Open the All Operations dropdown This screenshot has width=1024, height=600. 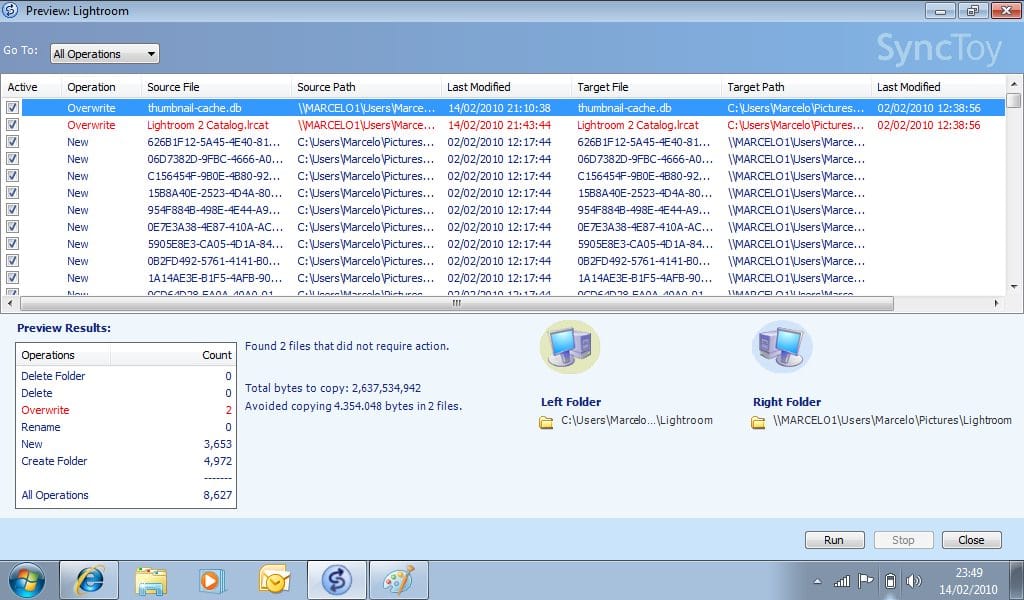click(105, 54)
